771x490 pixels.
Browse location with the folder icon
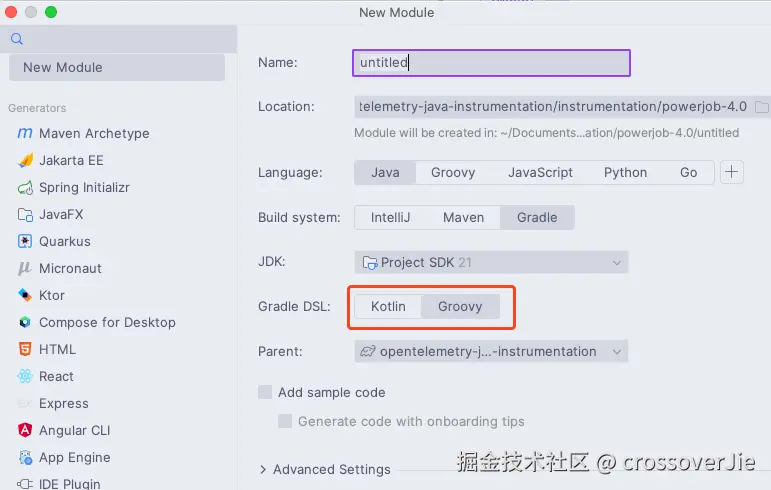tap(762, 107)
